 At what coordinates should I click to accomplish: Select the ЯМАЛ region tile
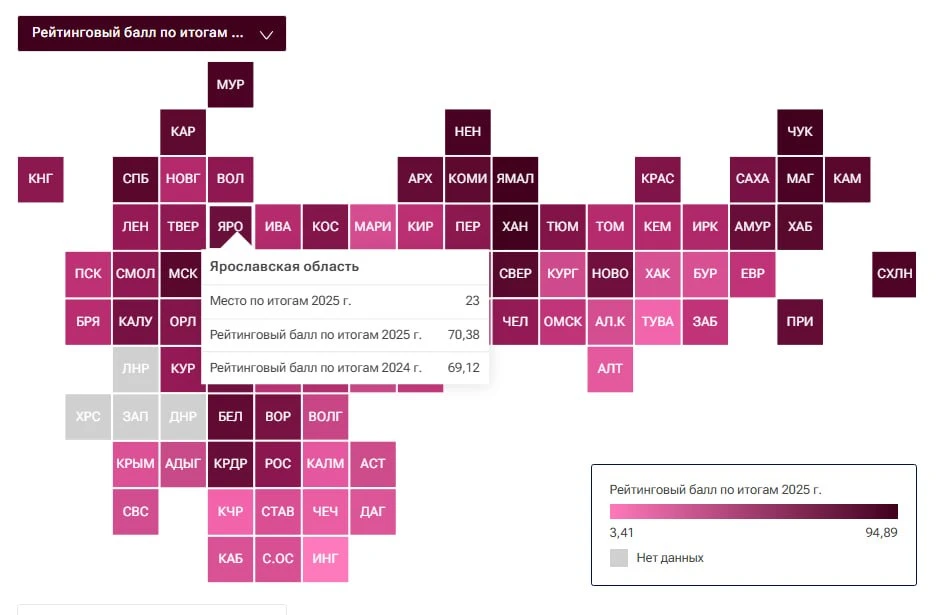coord(515,179)
